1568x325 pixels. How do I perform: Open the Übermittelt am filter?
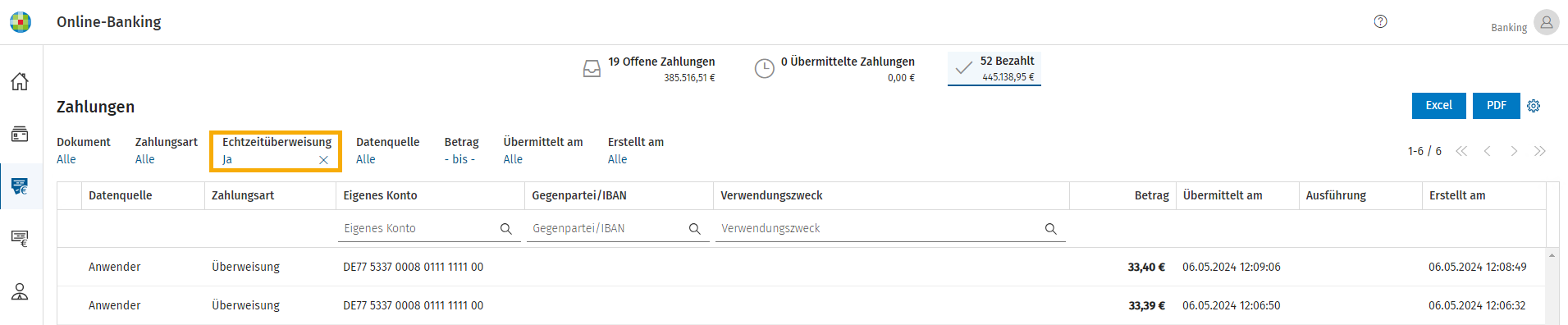click(x=543, y=151)
